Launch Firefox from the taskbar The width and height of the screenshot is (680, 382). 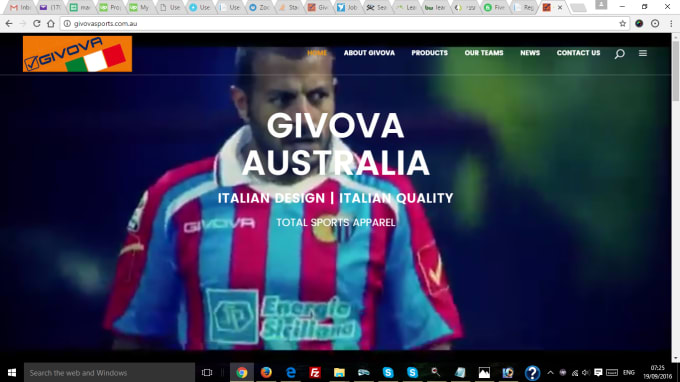(x=266, y=372)
